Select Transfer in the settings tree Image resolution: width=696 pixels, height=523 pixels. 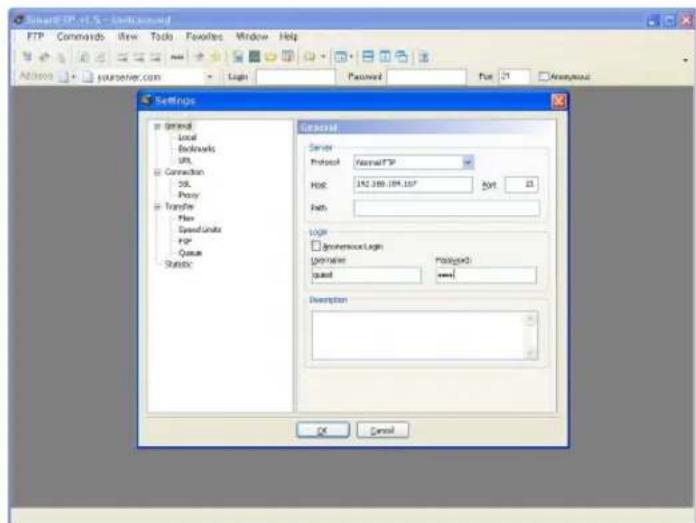(x=179, y=206)
